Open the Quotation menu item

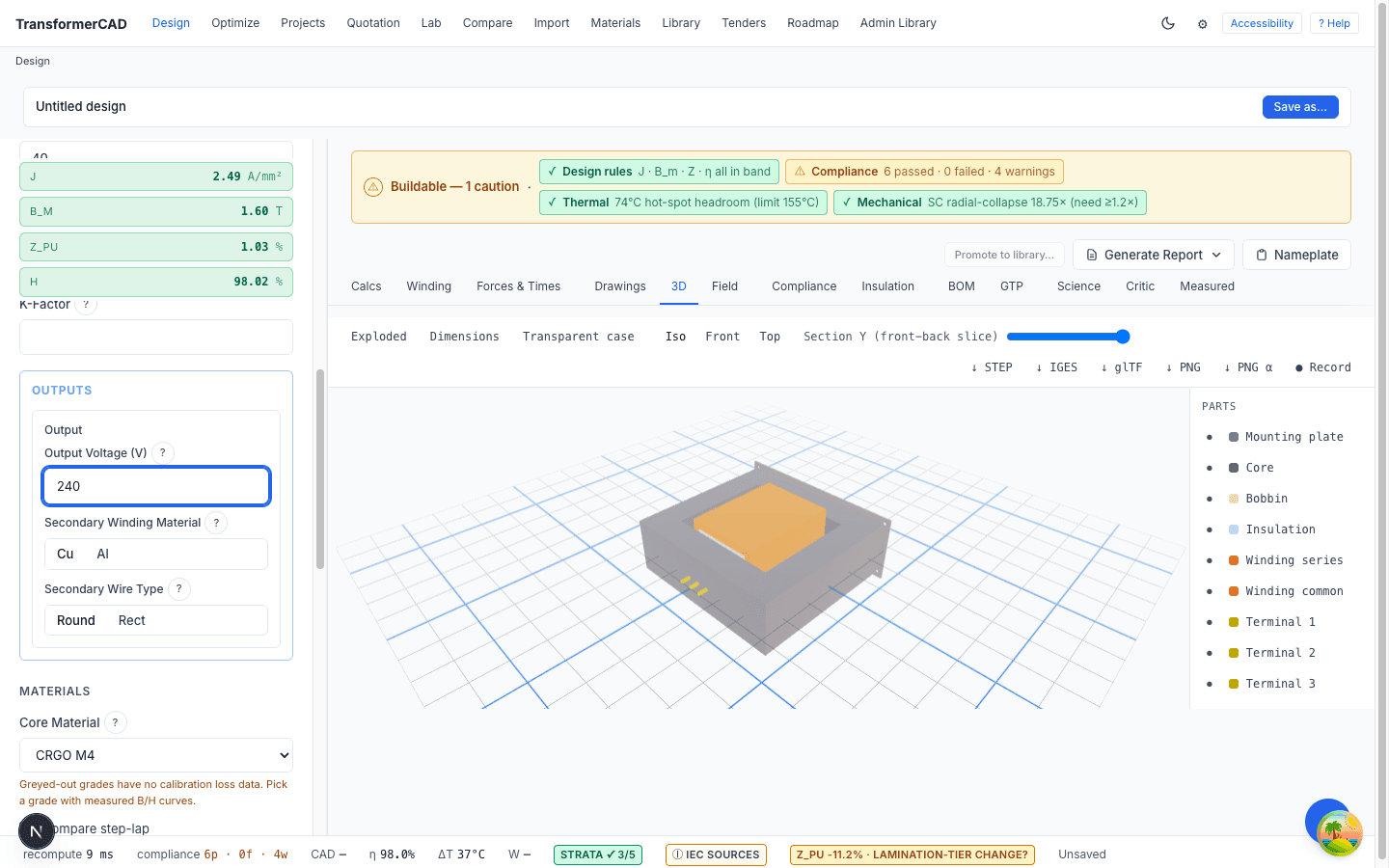click(373, 23)
